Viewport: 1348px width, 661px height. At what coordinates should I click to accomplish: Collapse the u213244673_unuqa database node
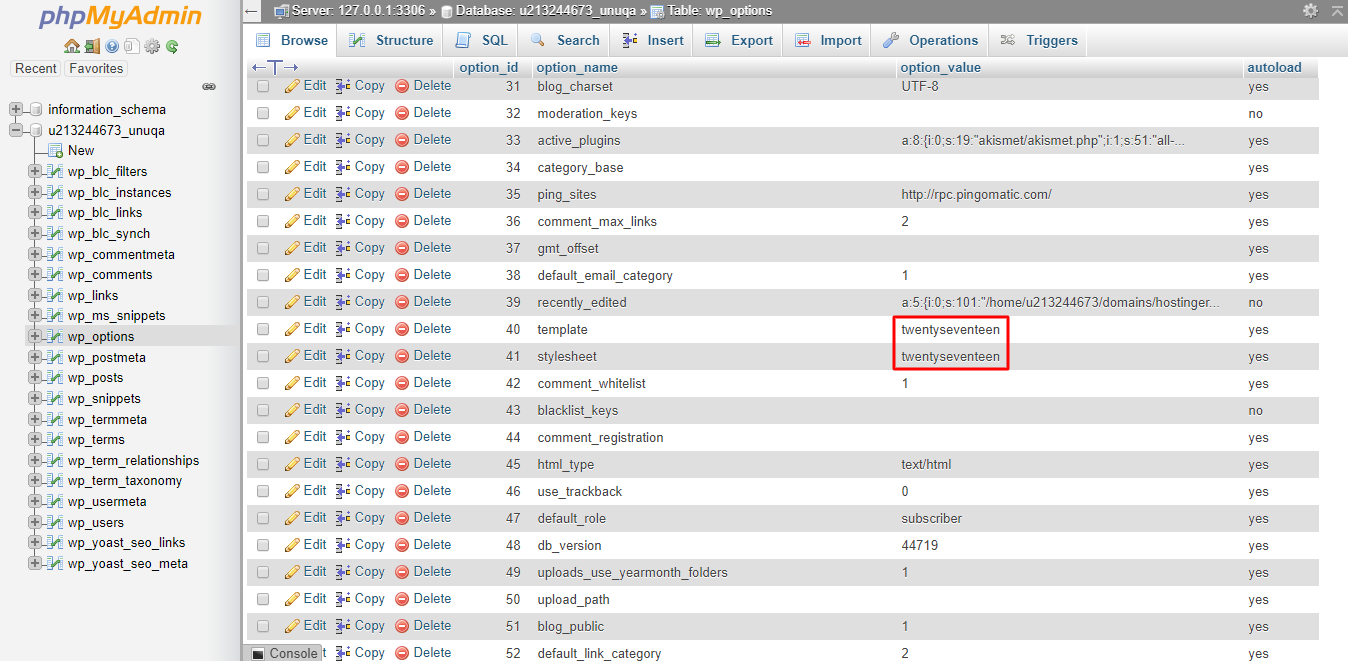15,130
